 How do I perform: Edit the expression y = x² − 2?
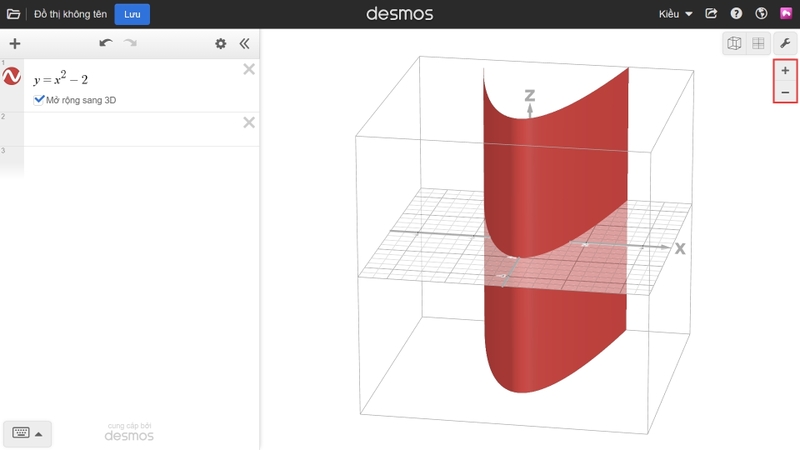[61, 79]
